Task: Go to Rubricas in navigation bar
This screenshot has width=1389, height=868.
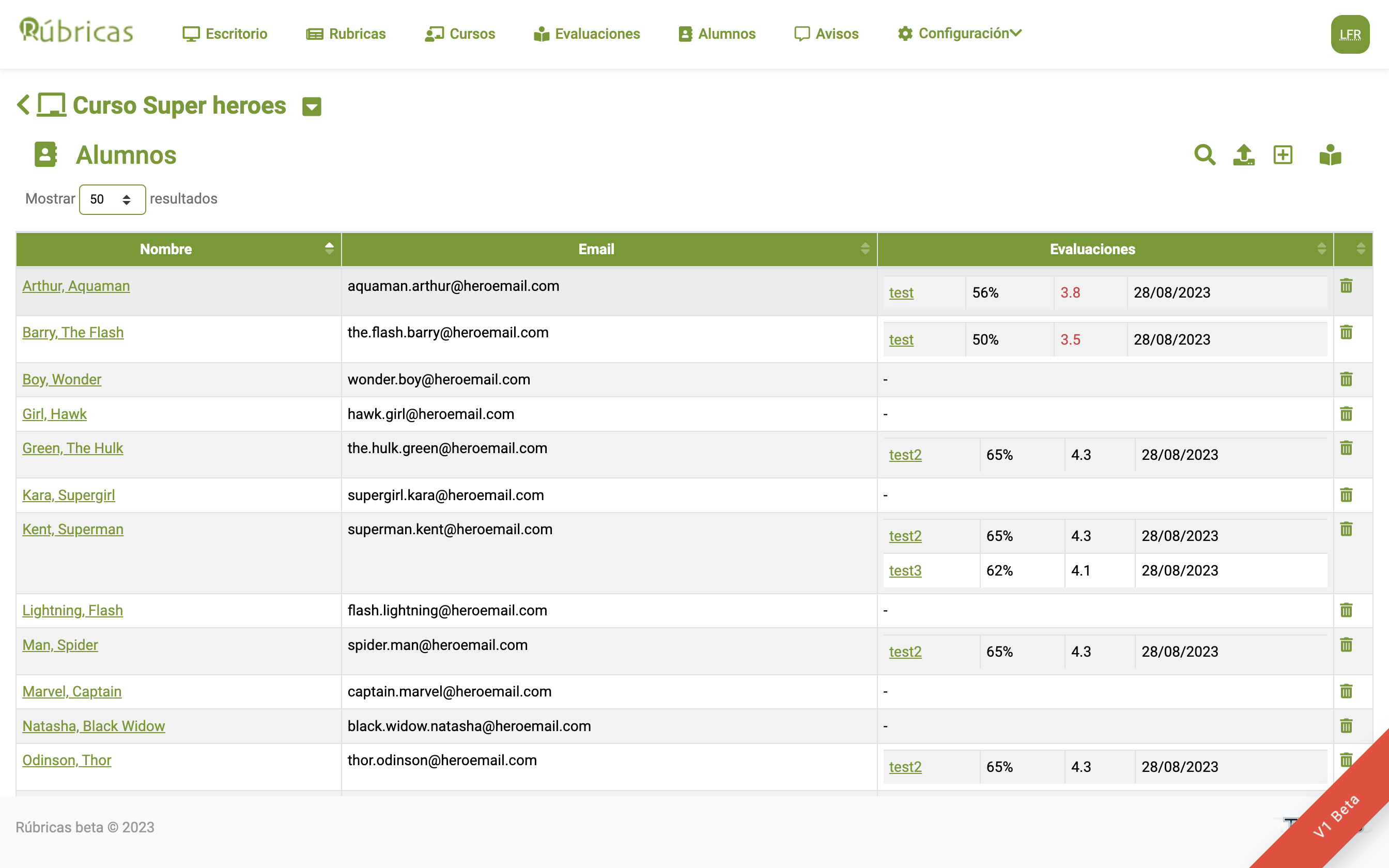Action: click(x=346, y=34)
